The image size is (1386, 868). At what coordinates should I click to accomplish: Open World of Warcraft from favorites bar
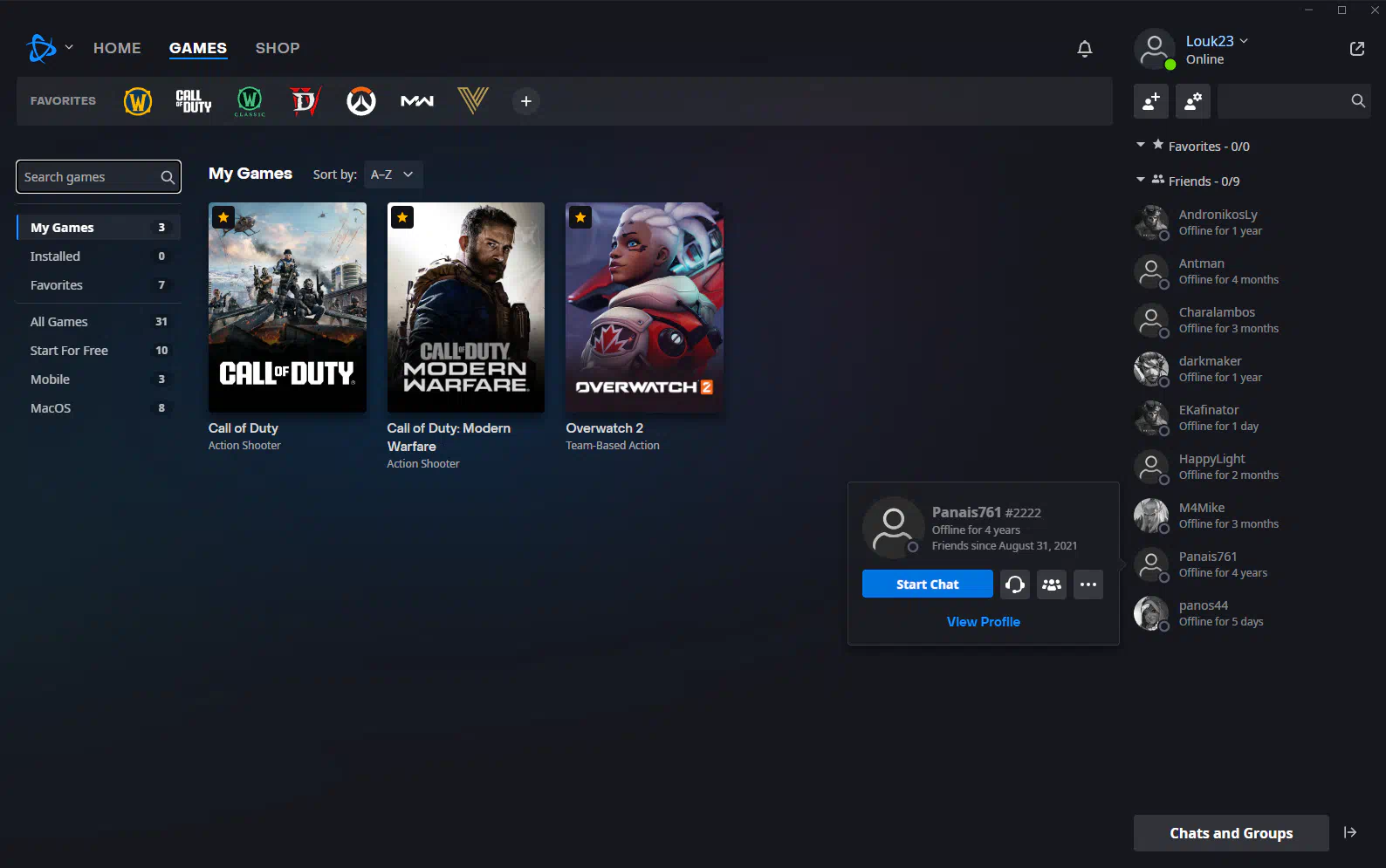click(138, 101)
